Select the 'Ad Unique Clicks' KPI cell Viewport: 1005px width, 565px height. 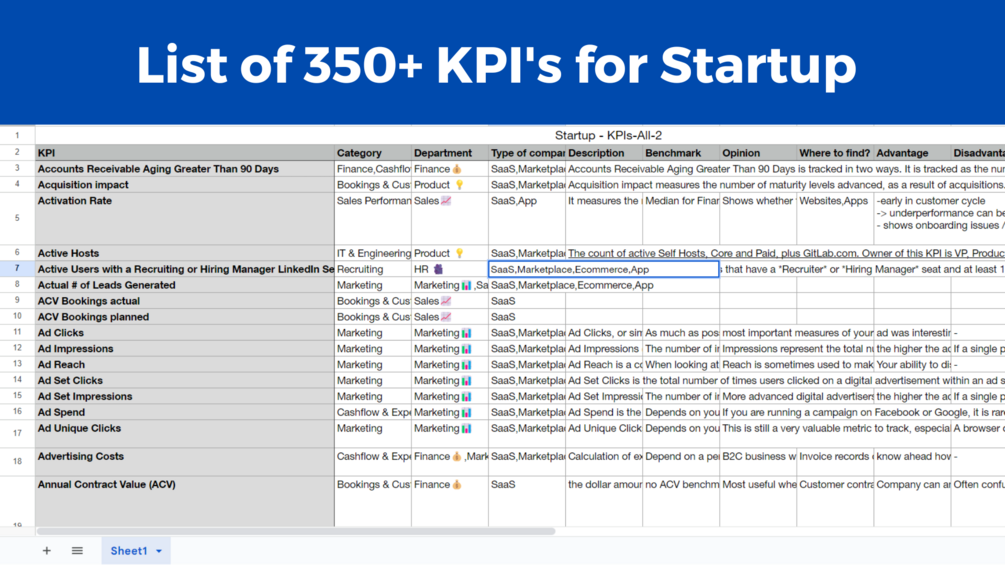coord(185,434)
